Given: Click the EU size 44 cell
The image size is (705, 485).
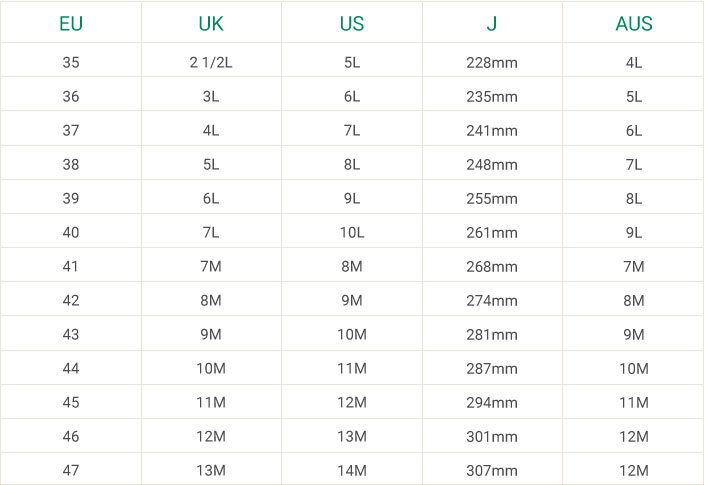Looking at the screenshot, I should tap(71, 369).
